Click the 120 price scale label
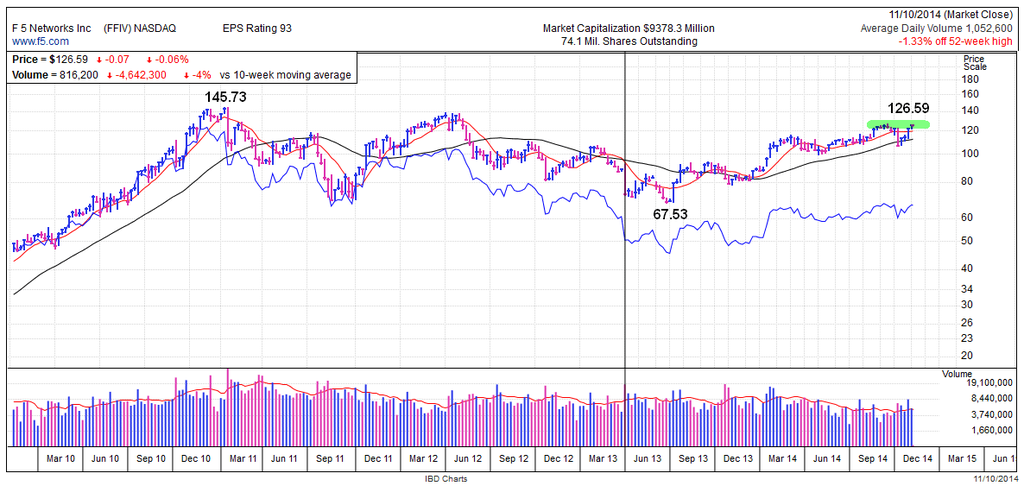This screenshot has width=1024, height=486. point(971,131)
